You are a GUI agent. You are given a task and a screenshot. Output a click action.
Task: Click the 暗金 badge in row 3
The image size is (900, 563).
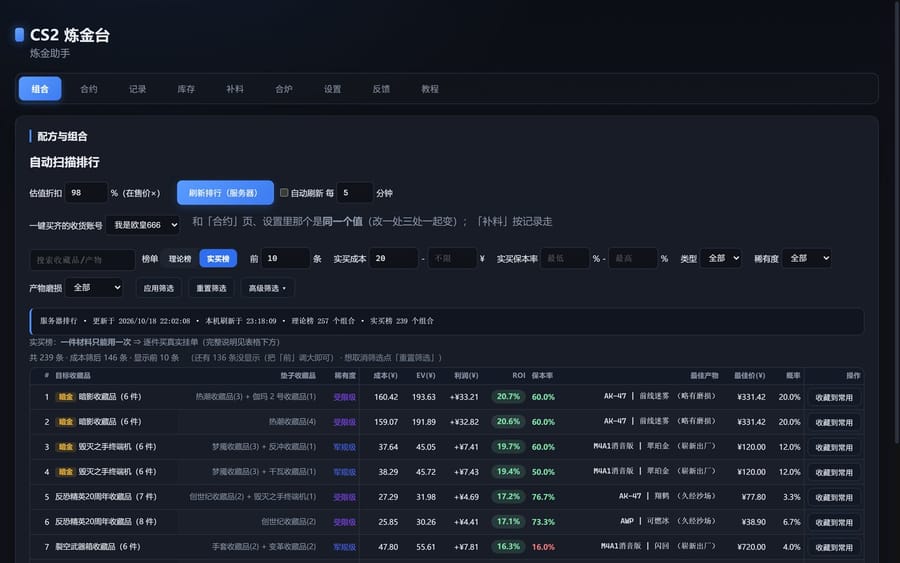click(x=65, y=446)
